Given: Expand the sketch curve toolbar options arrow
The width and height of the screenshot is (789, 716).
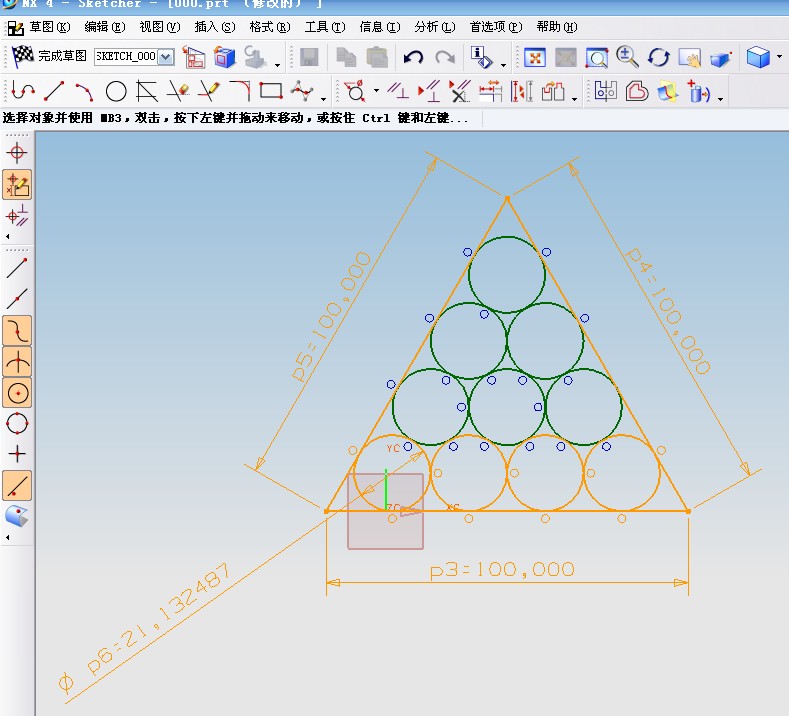Looking at the screenshot, I should 323,99.
